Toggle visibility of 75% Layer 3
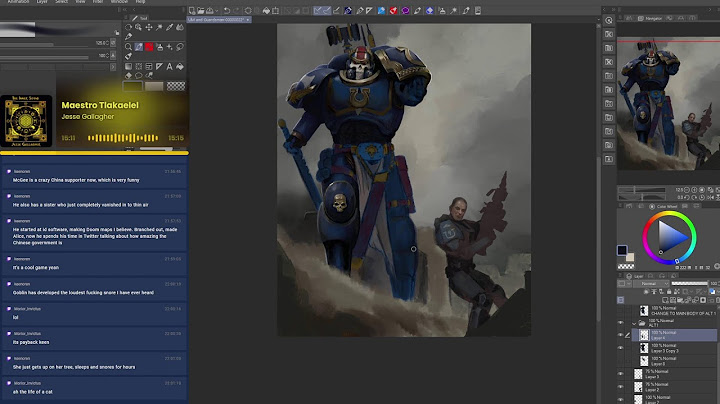720x404 pixels. (620, 374)
